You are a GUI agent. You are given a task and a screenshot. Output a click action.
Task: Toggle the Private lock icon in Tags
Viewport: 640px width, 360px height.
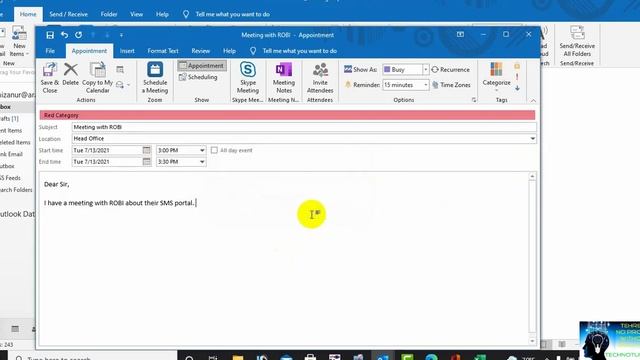click(517, 66)
